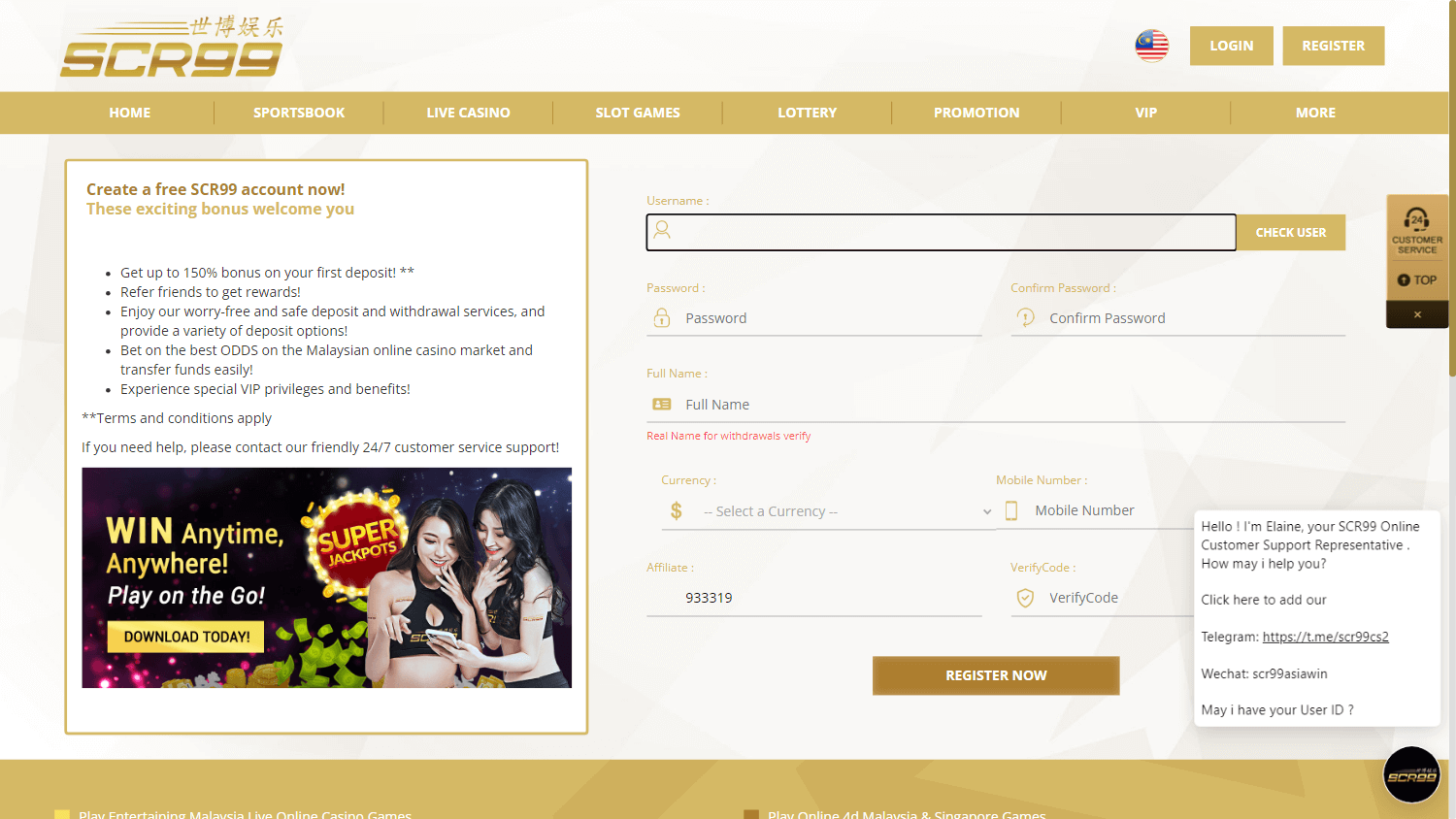Close the customer service side panel
This screenshot has width=1456, height=819.
[1417, 314]
